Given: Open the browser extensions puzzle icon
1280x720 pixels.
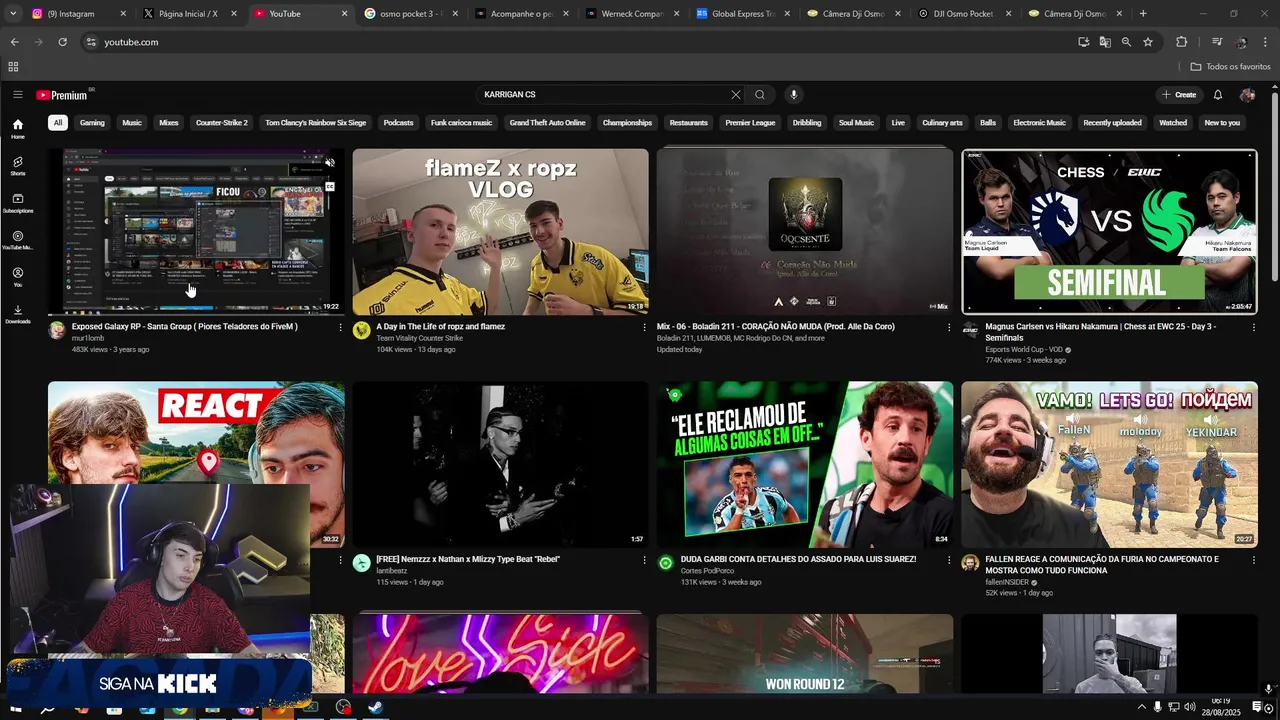Looking at the screenshot, I should (x=1181, y=42).
